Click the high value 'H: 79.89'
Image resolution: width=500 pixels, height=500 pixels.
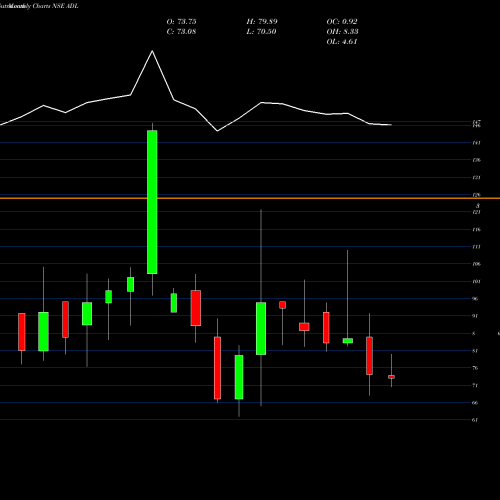pyautogui.click(x=262, y=22)
